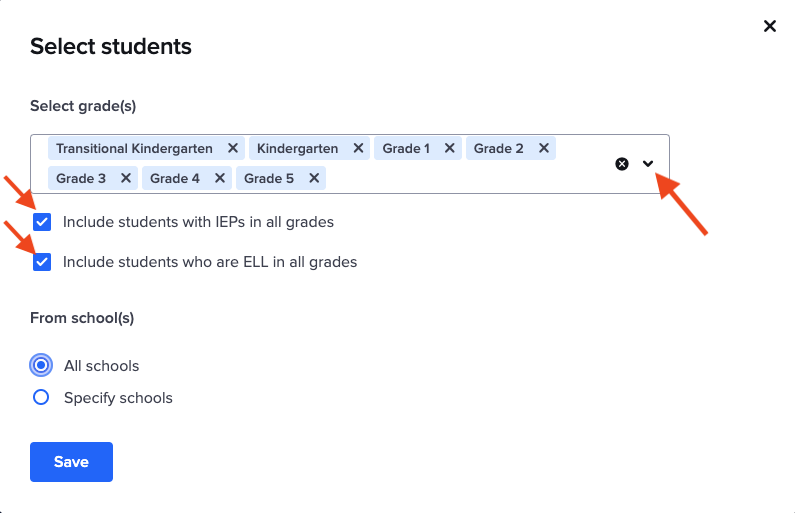This screenshot has height=513, width=795.
Task: Click the Include students with IEPs label
Action: 198,222
